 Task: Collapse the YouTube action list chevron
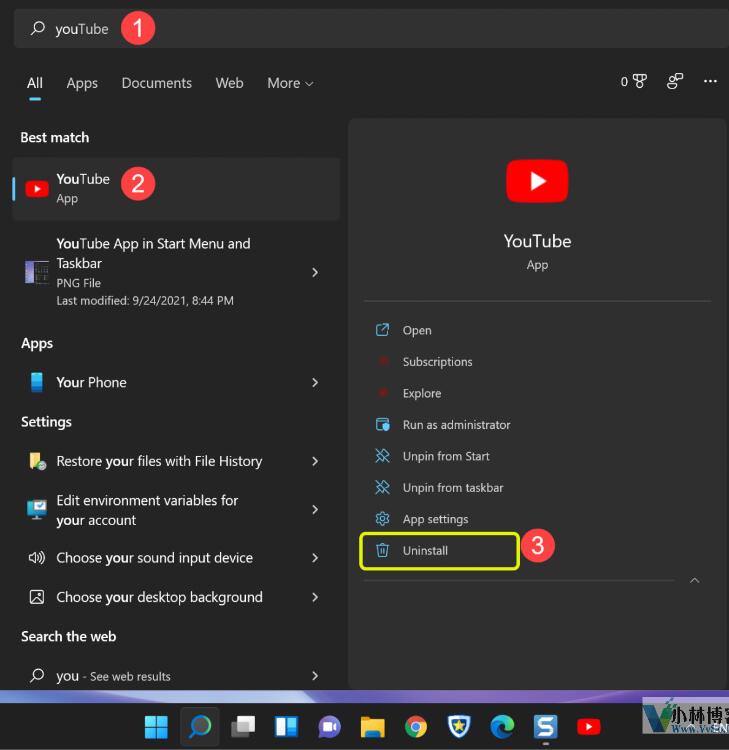click(695, 580)
